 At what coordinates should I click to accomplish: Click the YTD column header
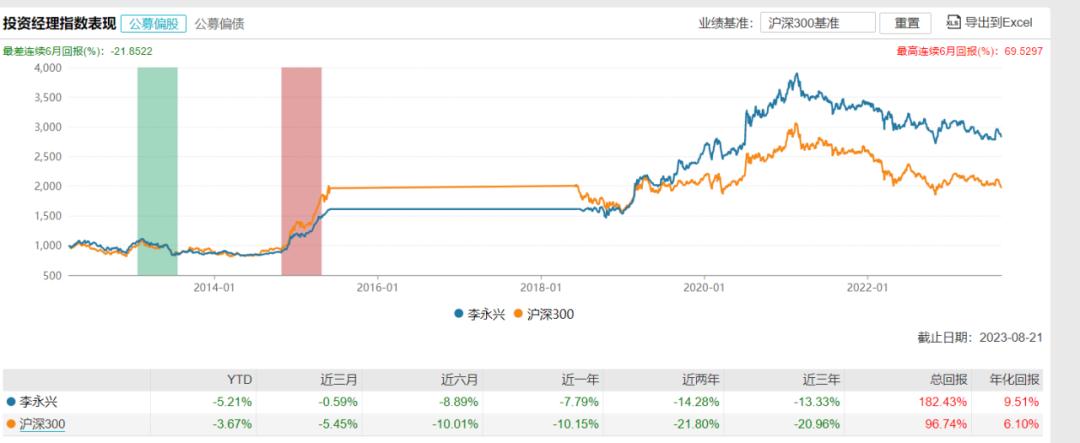click(x=240, y=379)
